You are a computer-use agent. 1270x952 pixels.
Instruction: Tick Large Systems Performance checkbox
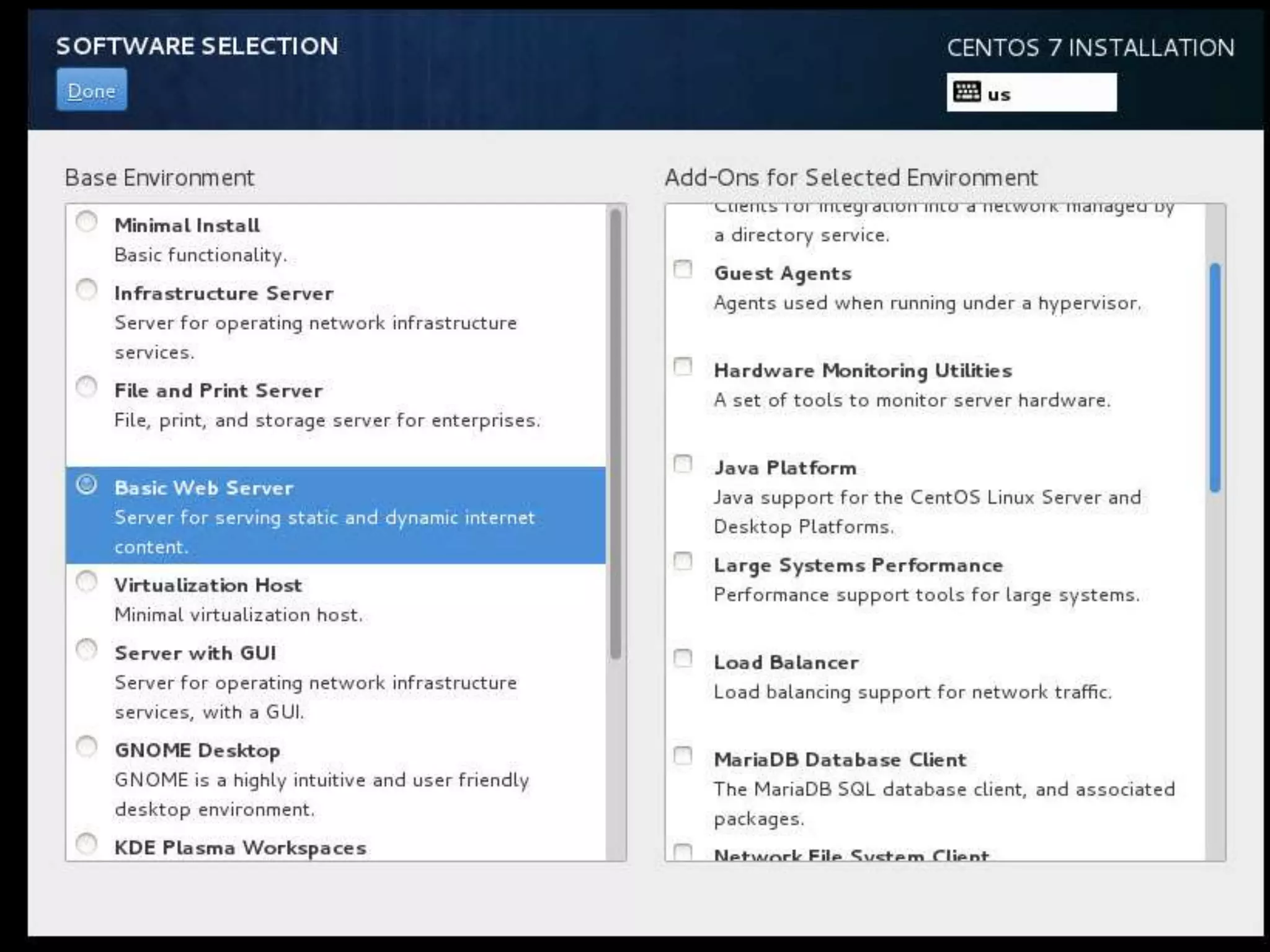pyautogui.click(x=683, y=562)
